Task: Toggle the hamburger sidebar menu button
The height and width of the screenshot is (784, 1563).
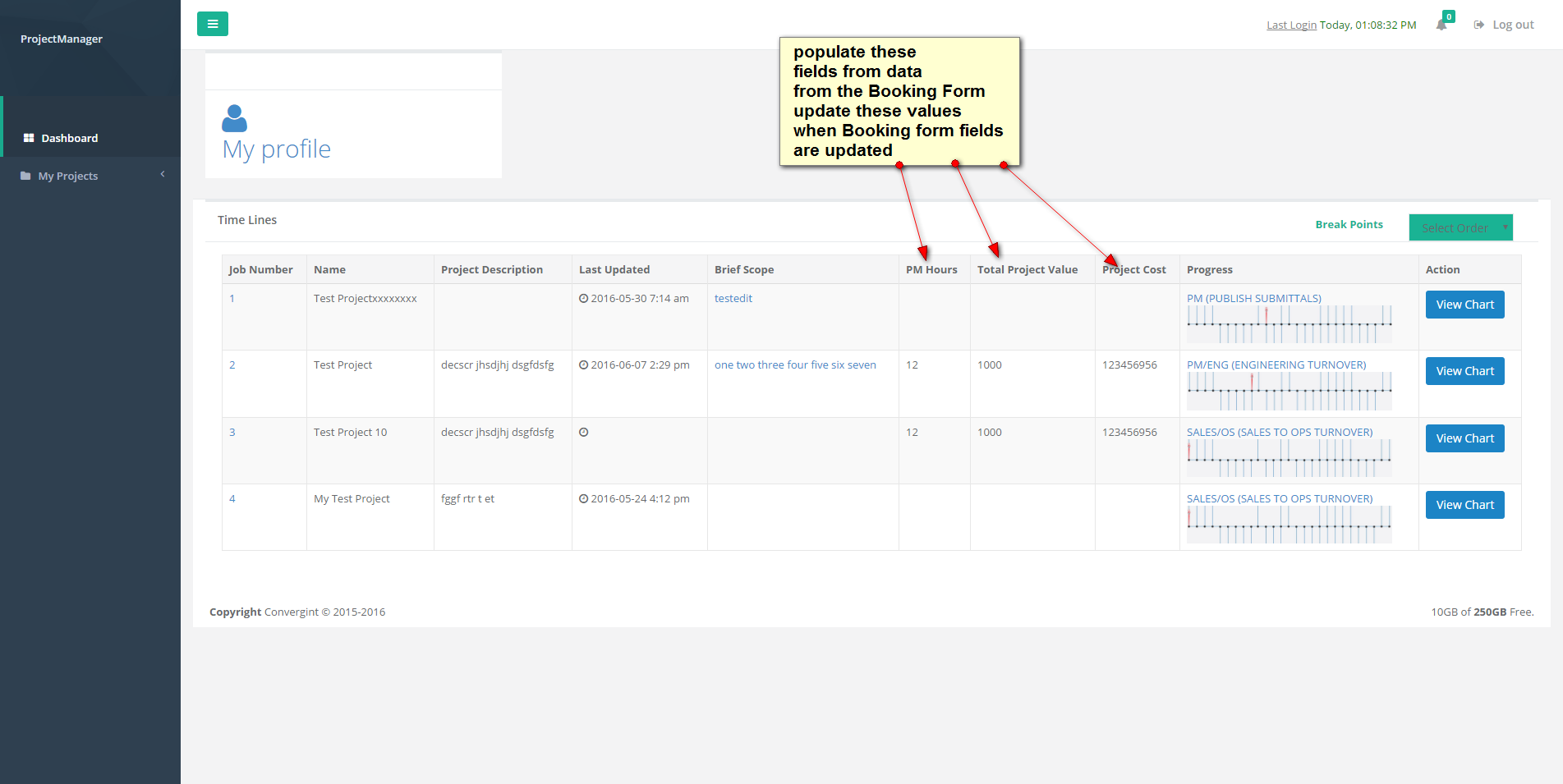Action: [x=213, y=24]
